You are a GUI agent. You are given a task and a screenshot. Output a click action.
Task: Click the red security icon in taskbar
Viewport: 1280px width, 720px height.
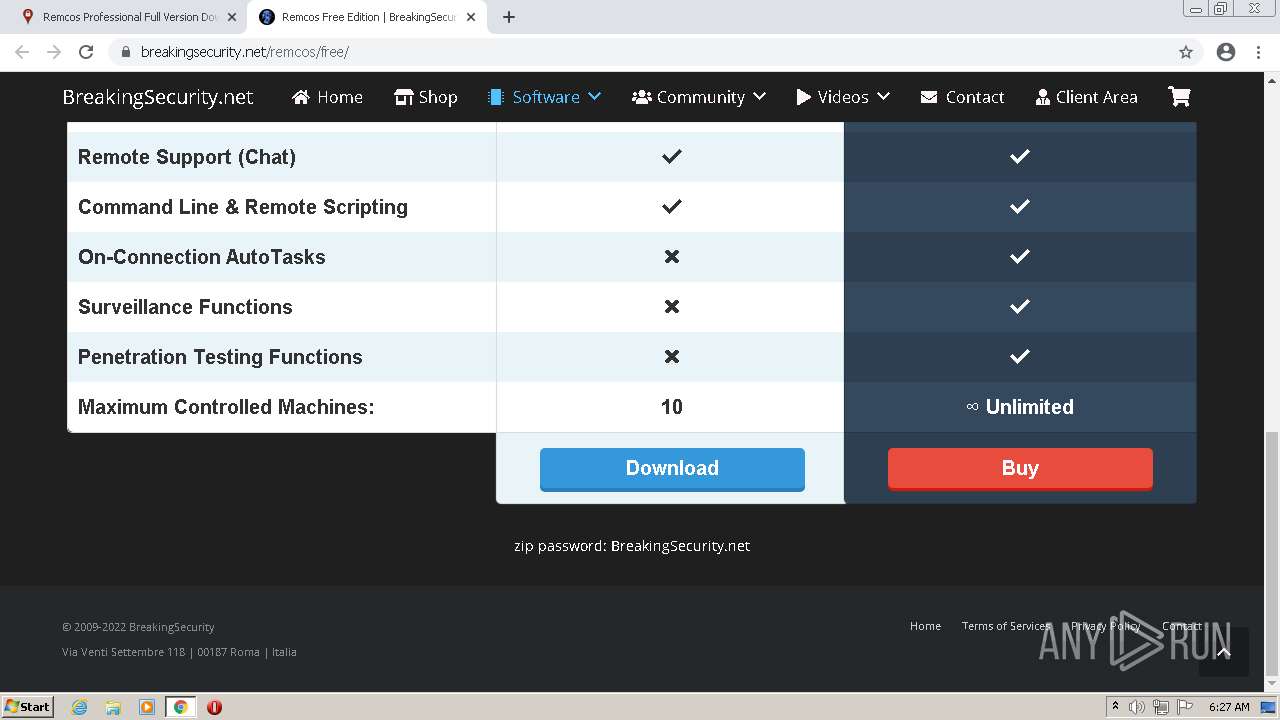click(x=214, y=707)
